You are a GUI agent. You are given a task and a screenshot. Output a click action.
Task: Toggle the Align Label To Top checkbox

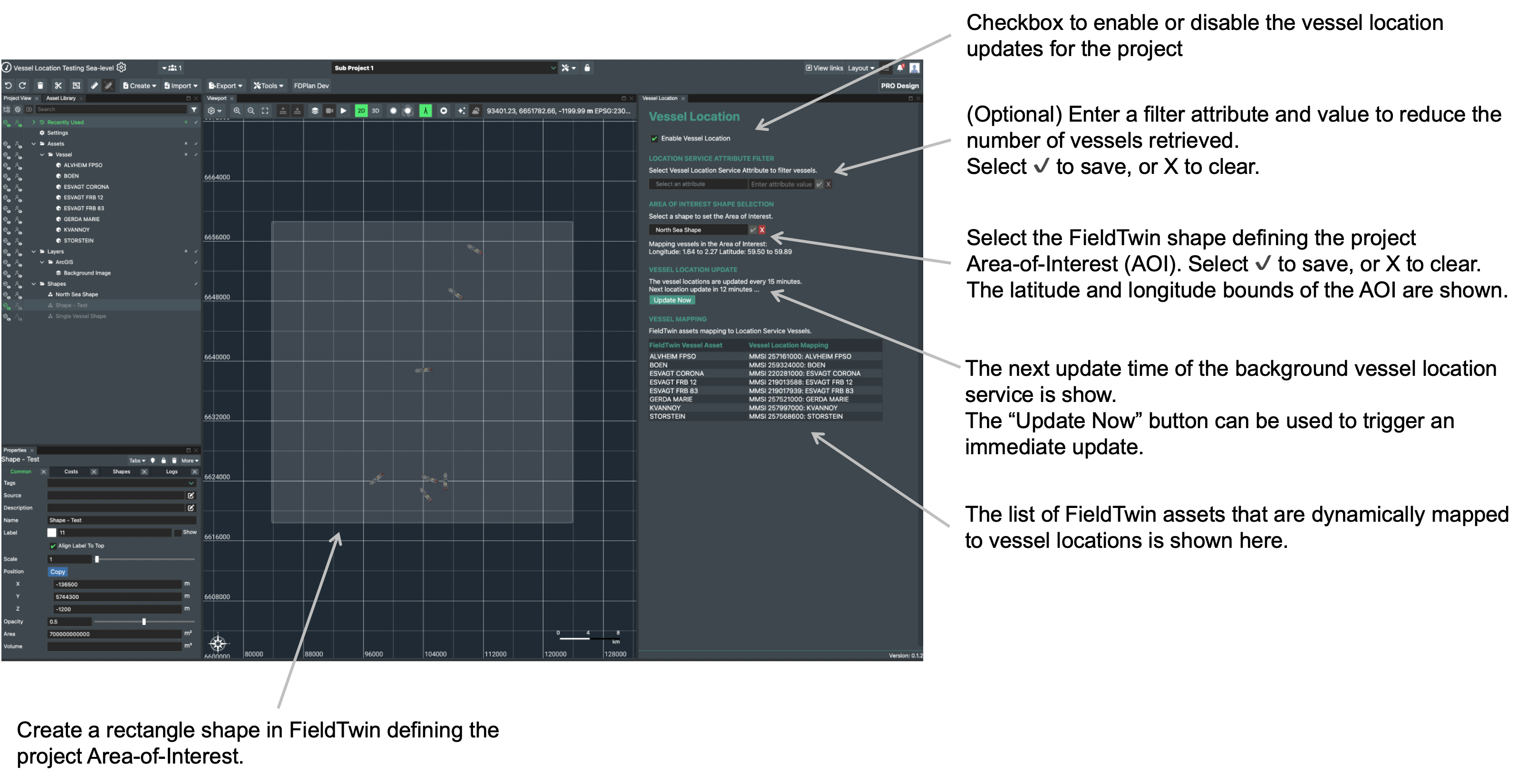pyautogui.click(x=53, y=545)
